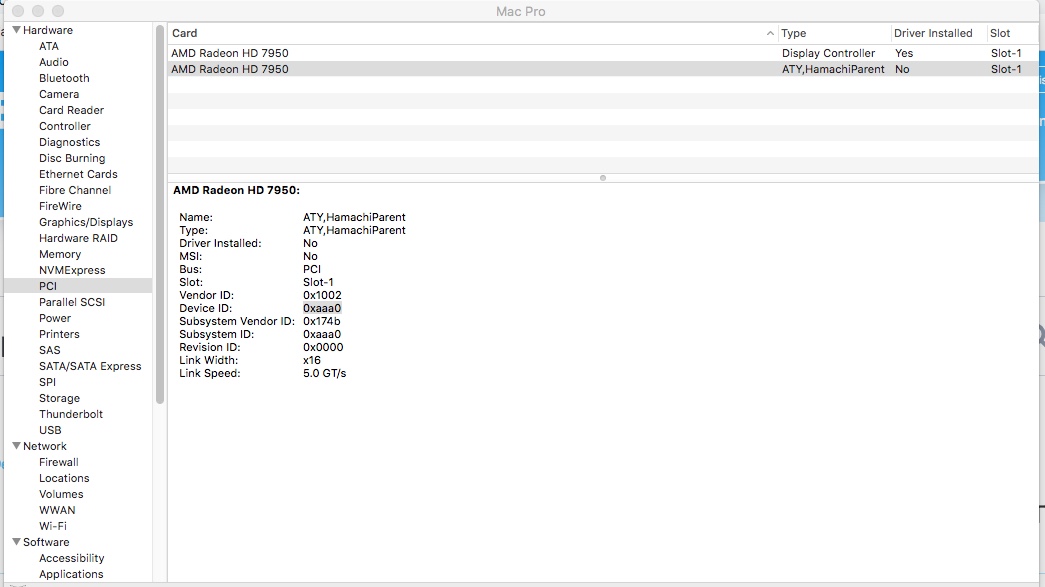Open NVMExpress information
Viewport: 1045px width, 587px height.
72,270
